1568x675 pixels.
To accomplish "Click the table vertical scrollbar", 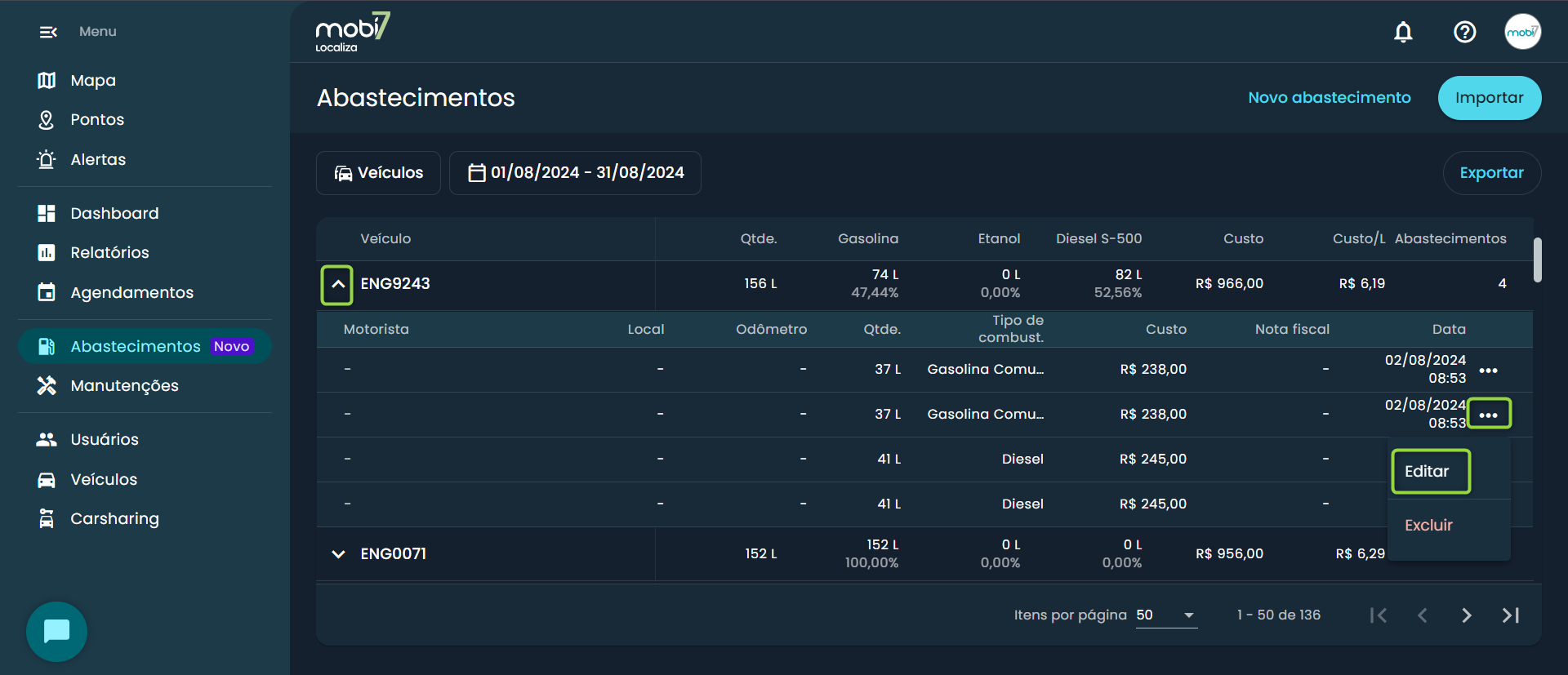I will point(1538,260).
